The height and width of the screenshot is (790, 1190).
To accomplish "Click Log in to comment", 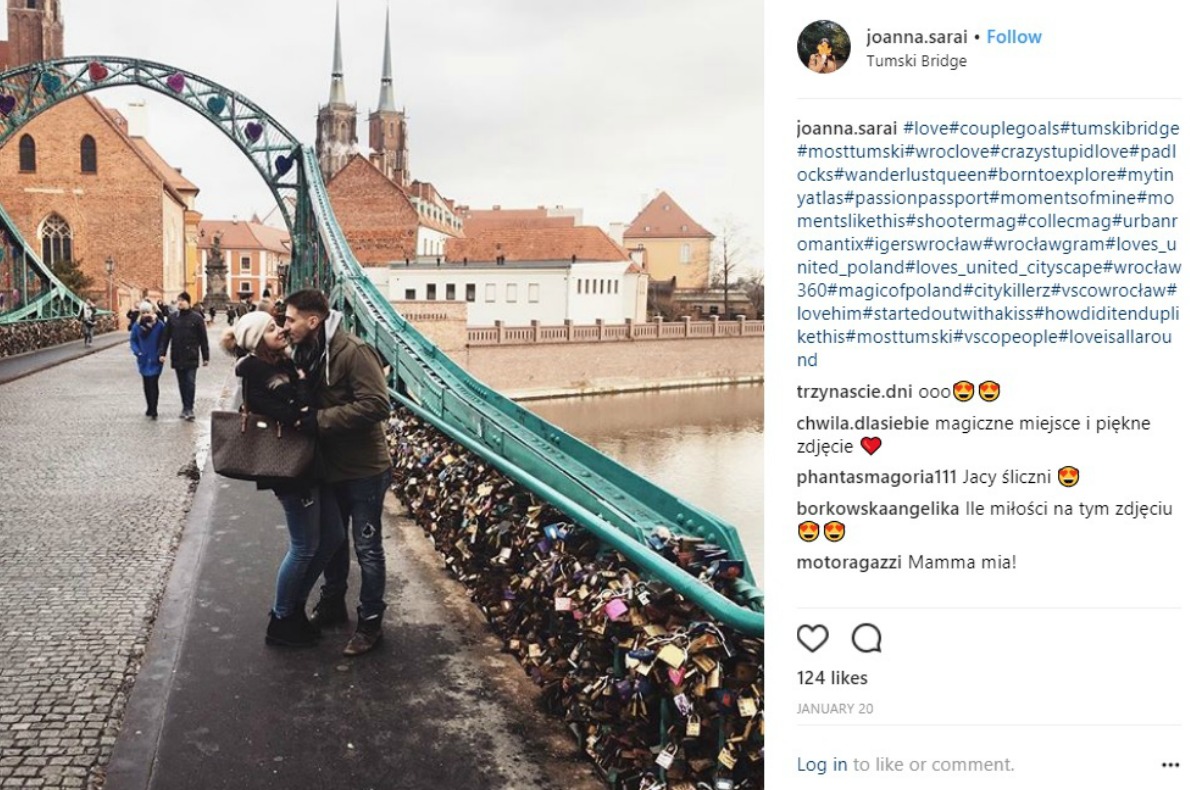I will point(822,764).
